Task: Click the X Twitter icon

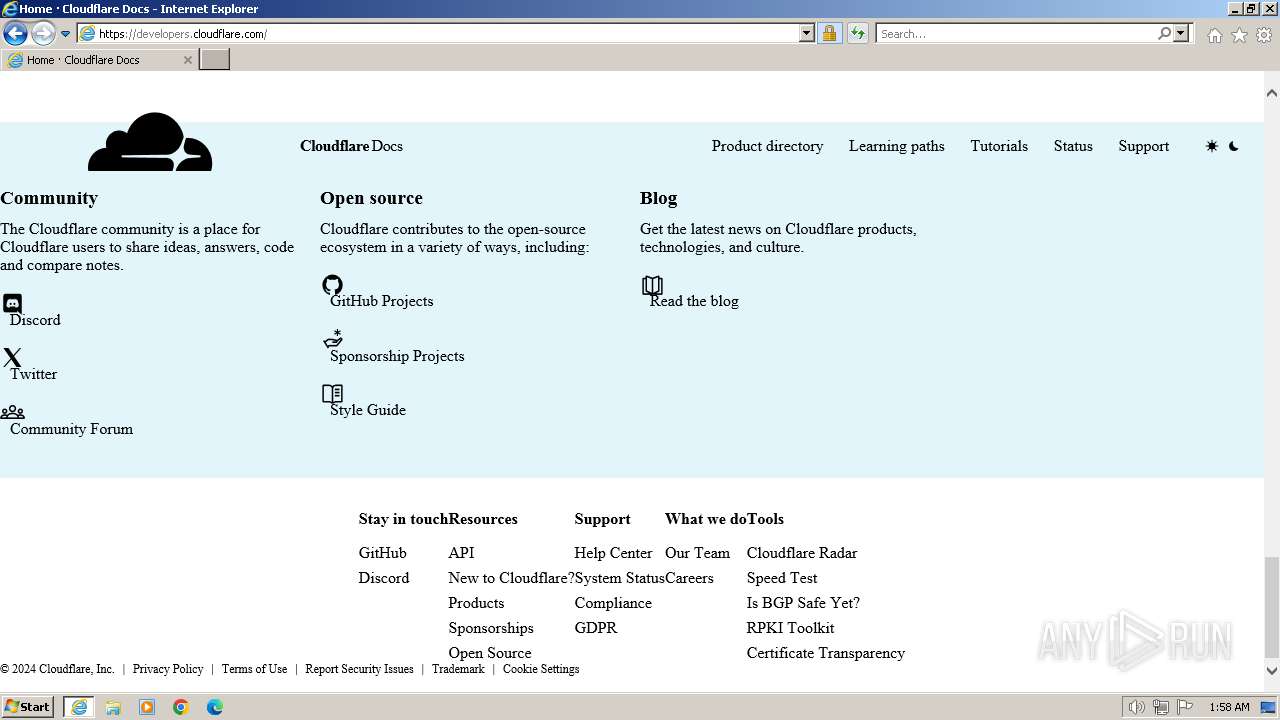Action: [x=12, y=357]
